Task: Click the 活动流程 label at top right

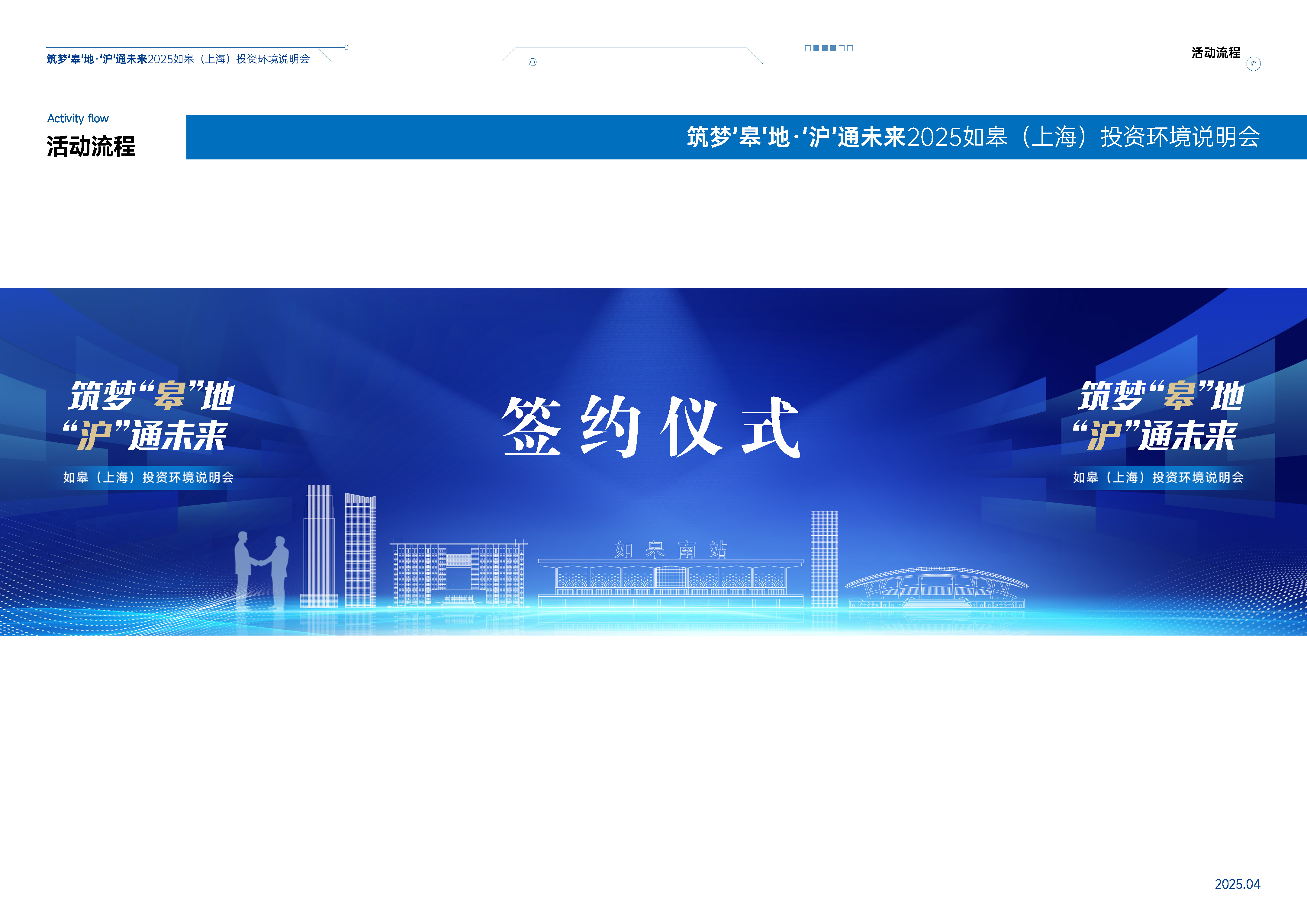Action: (1215, 53)
